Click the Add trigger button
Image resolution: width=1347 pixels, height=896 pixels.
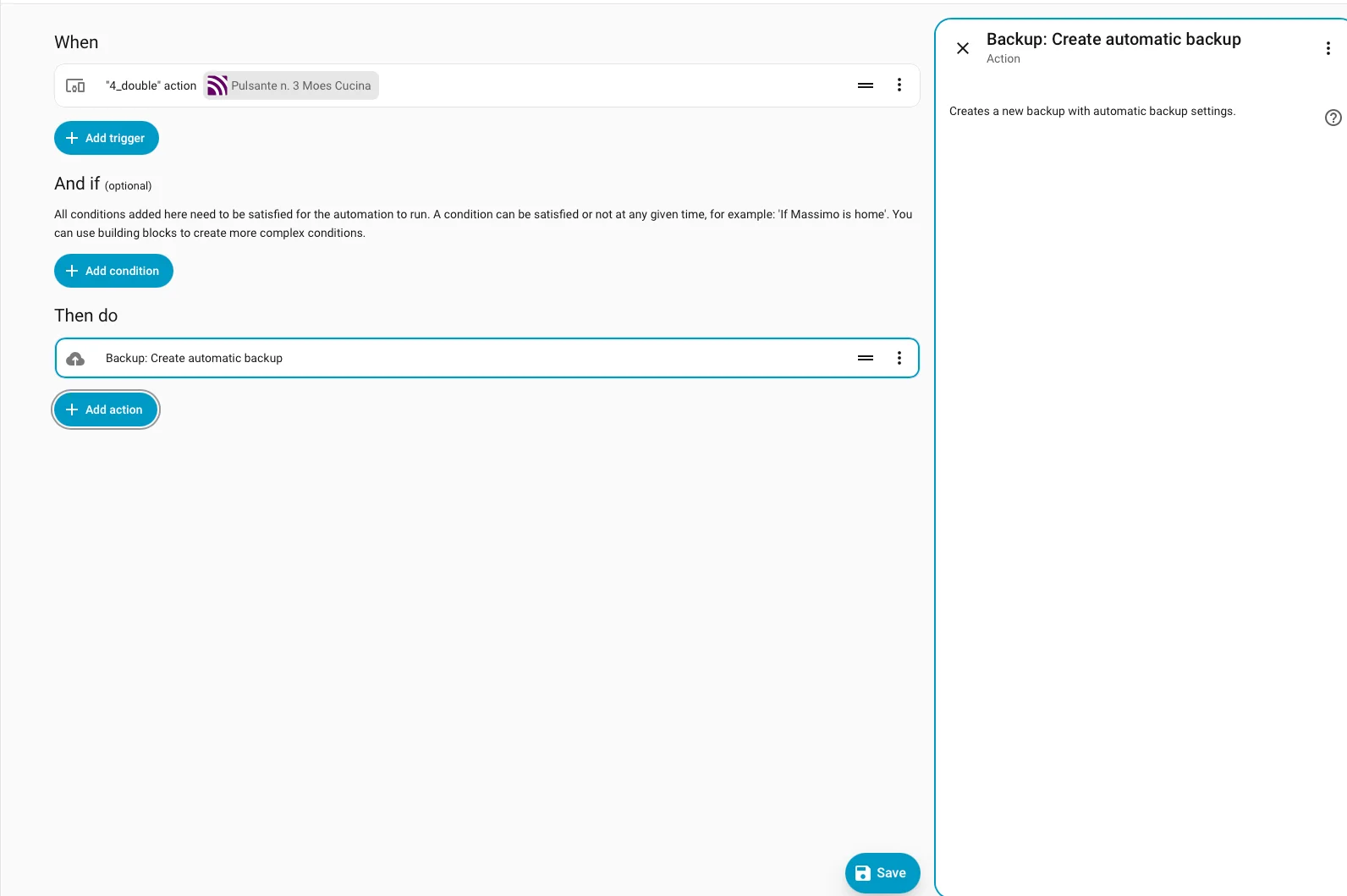pyautogui.click(x=107, y=138)
